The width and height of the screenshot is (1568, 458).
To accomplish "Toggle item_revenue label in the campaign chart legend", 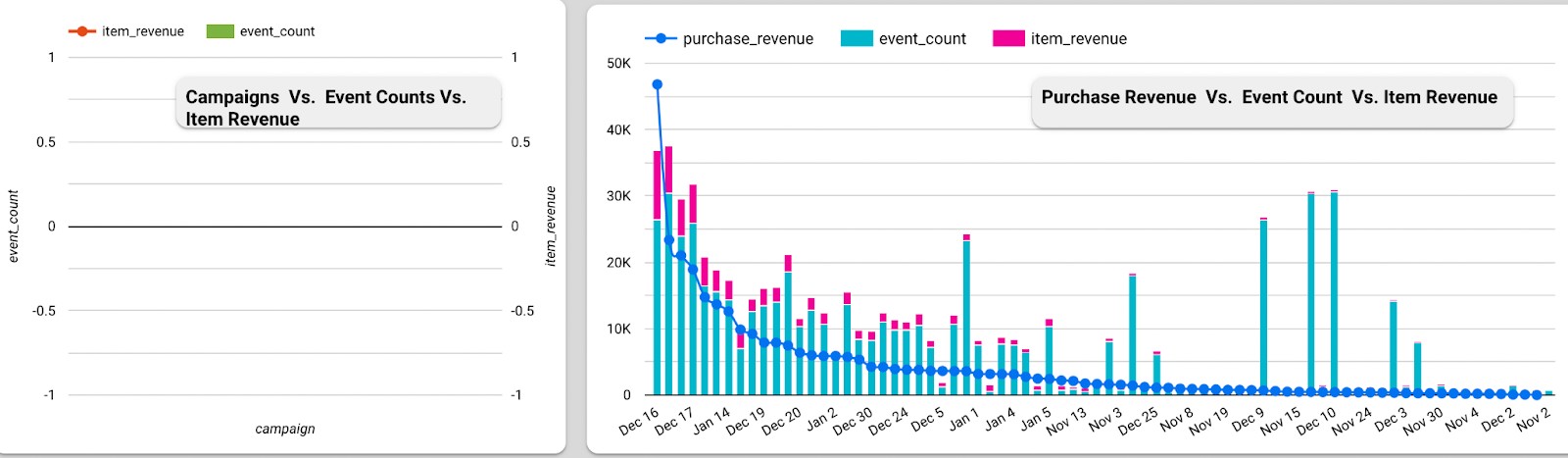I will coord(143,31).
